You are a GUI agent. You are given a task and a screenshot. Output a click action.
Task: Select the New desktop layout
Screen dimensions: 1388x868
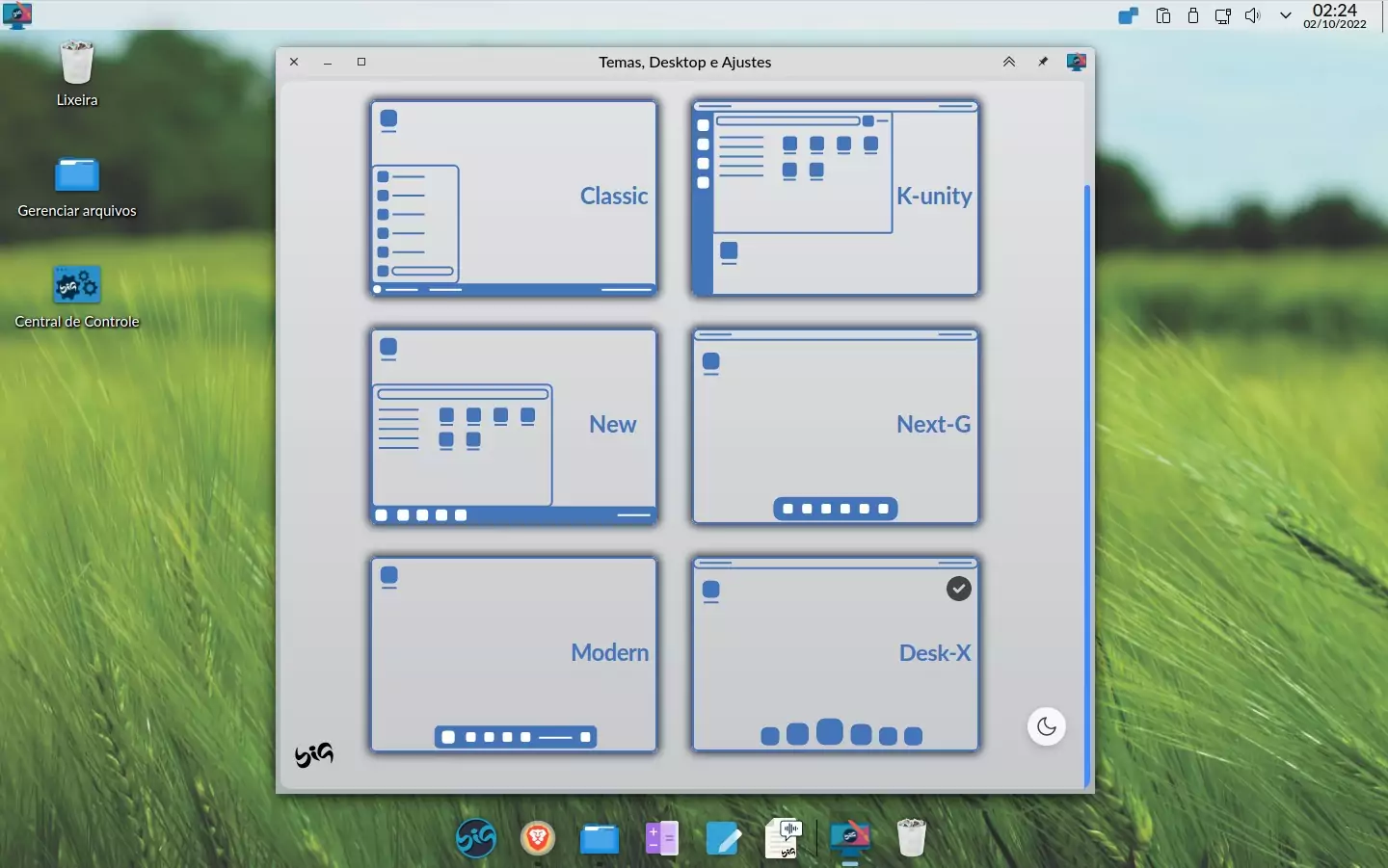pyautogui.click(x=514, y=426)
